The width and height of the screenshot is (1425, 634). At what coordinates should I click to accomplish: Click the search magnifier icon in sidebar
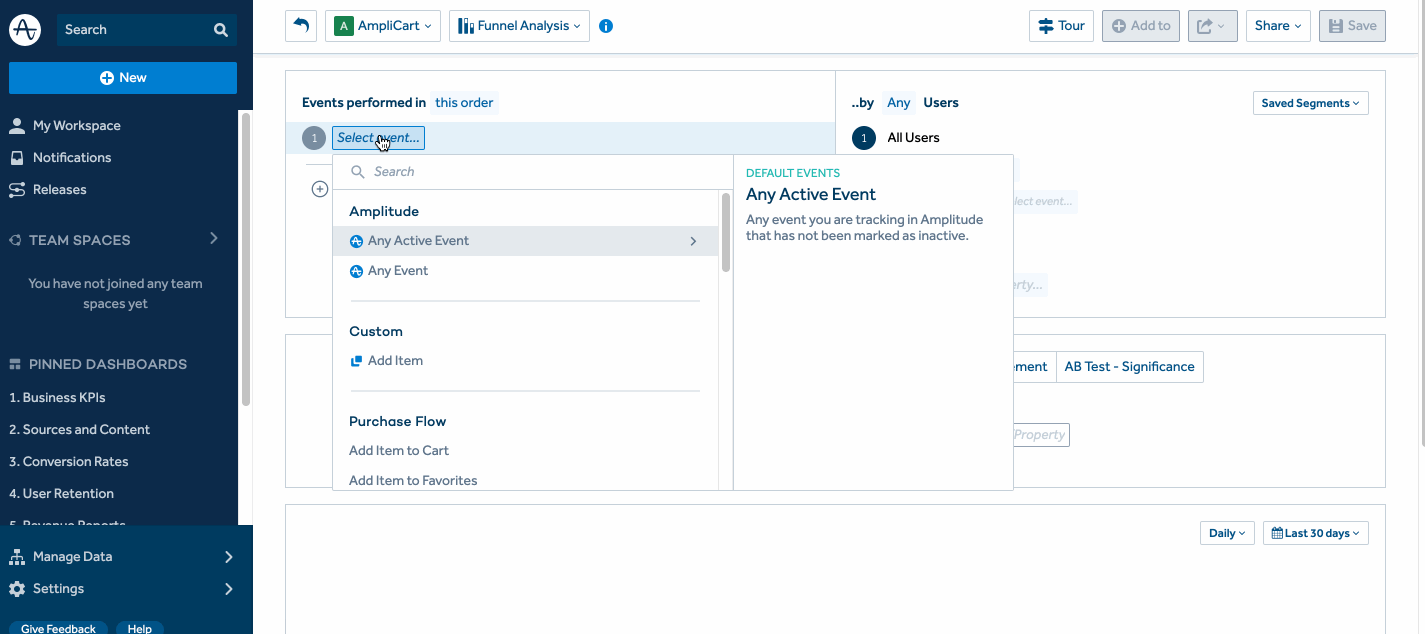pos(221,30)
